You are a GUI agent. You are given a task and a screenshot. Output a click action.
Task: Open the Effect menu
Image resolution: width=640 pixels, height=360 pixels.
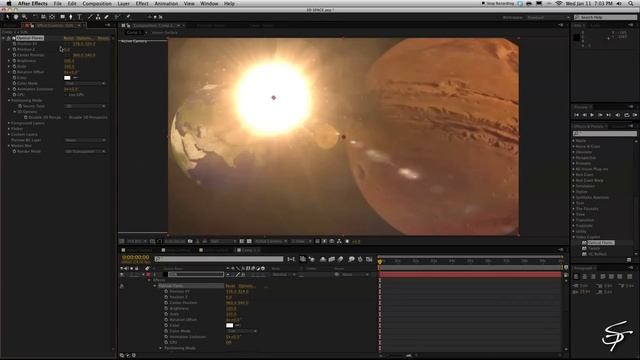(142, 3)
